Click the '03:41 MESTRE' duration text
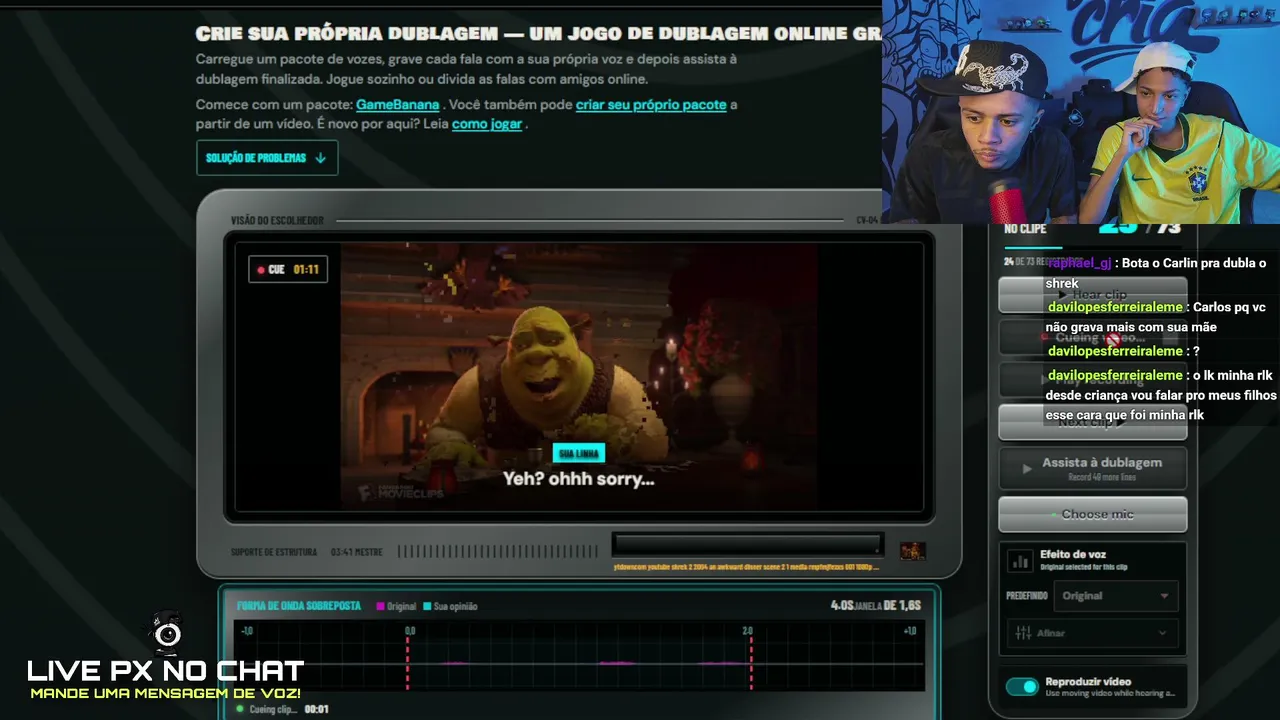Screen dimensions: 1280x720 357,552
